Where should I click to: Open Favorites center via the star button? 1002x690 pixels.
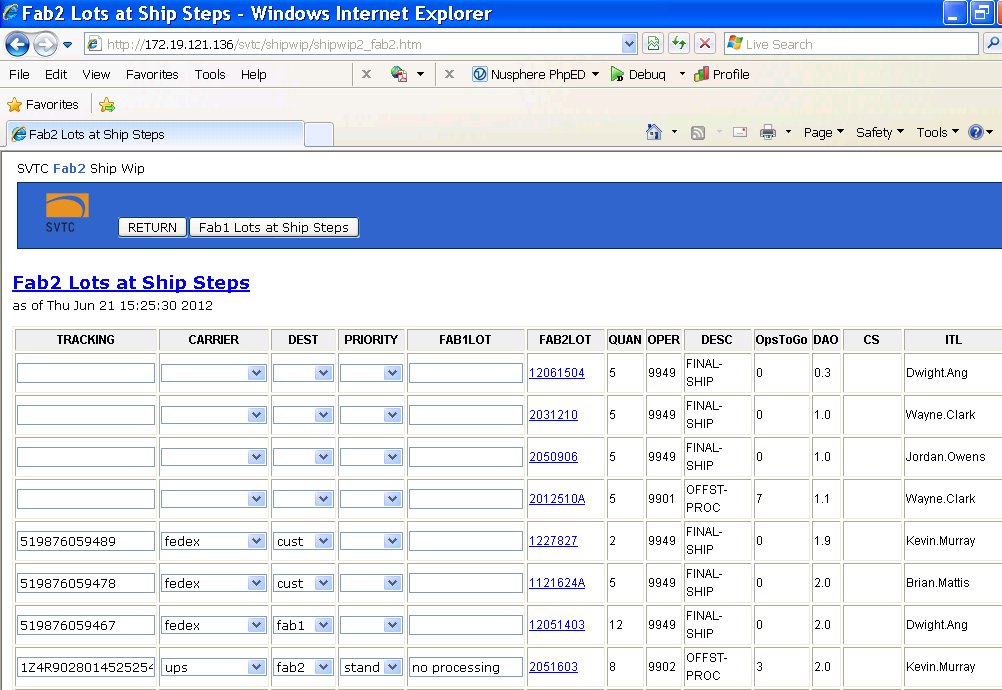43,104
